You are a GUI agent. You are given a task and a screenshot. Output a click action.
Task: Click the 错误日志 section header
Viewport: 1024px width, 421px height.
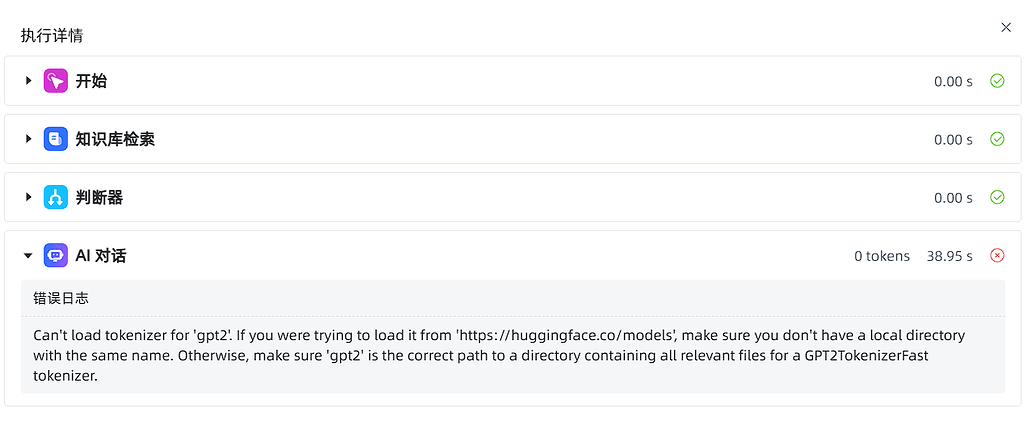pyautogui.click(x=61, y=299)
